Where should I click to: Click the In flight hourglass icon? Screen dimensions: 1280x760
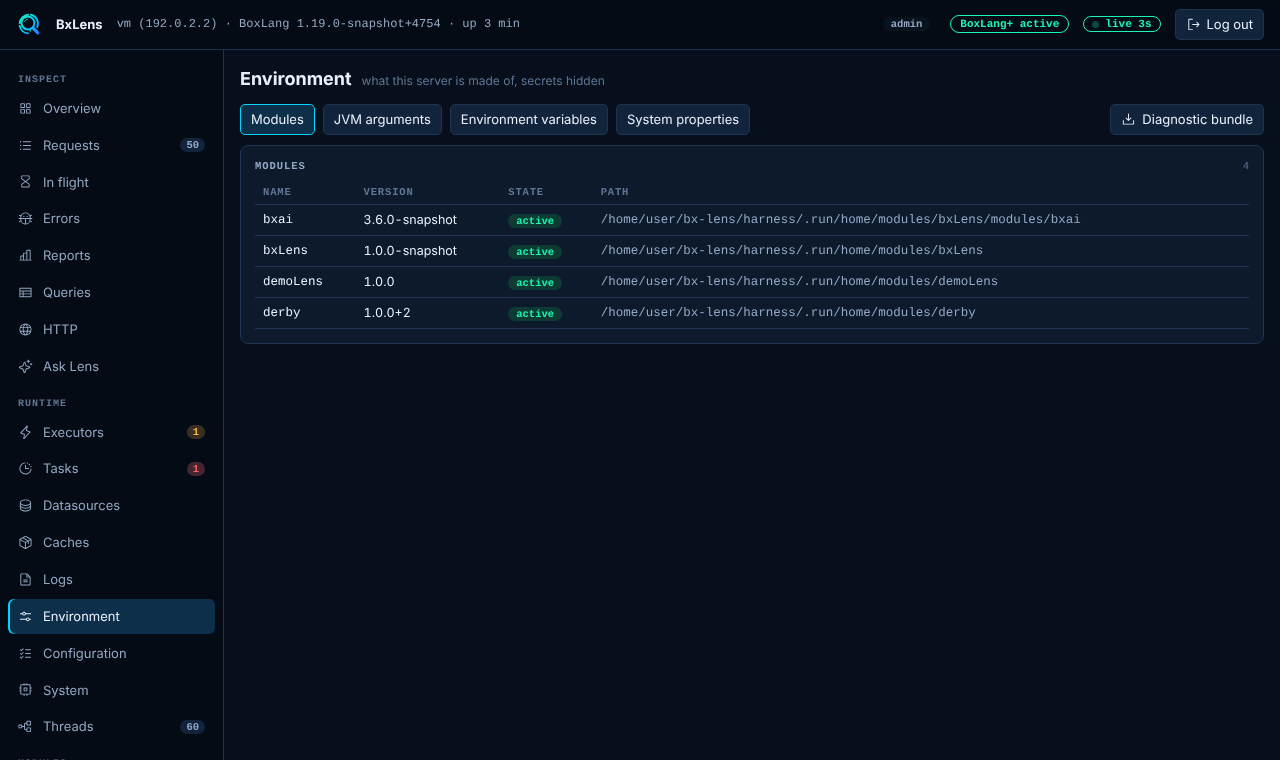pos(25,182)
